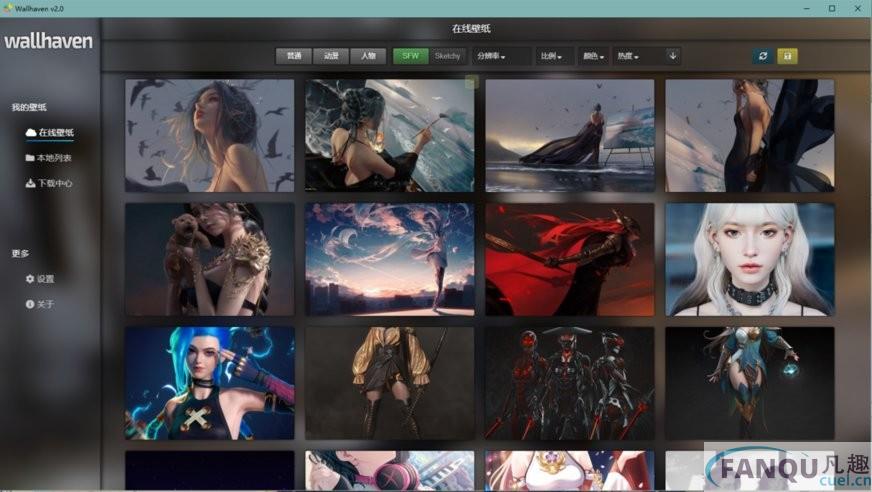Open the white-haired woman portrait wallpaper
This screenshot has height=492, width=872.
[750, 260]
